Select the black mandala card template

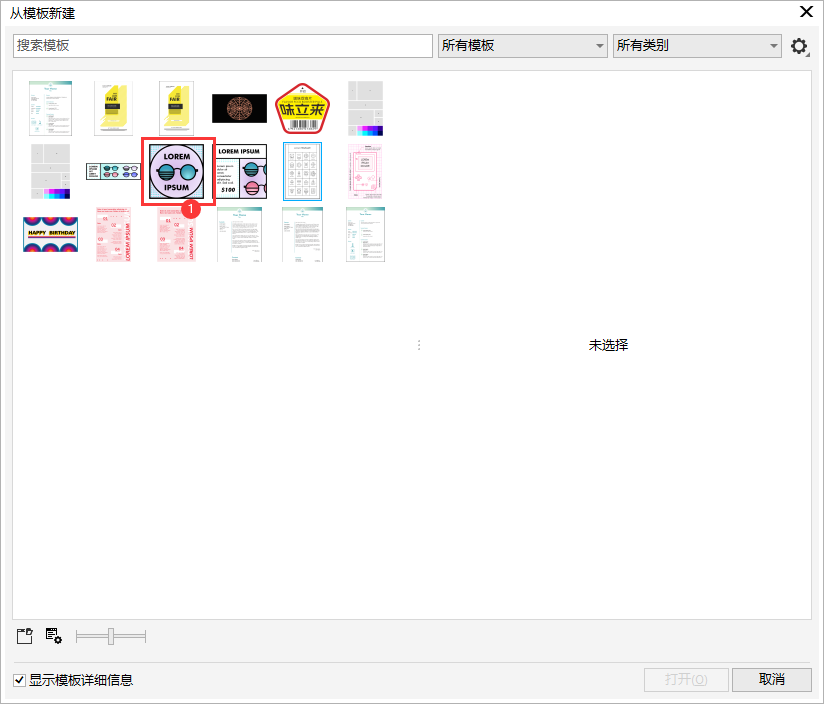[x=239, y=107]
